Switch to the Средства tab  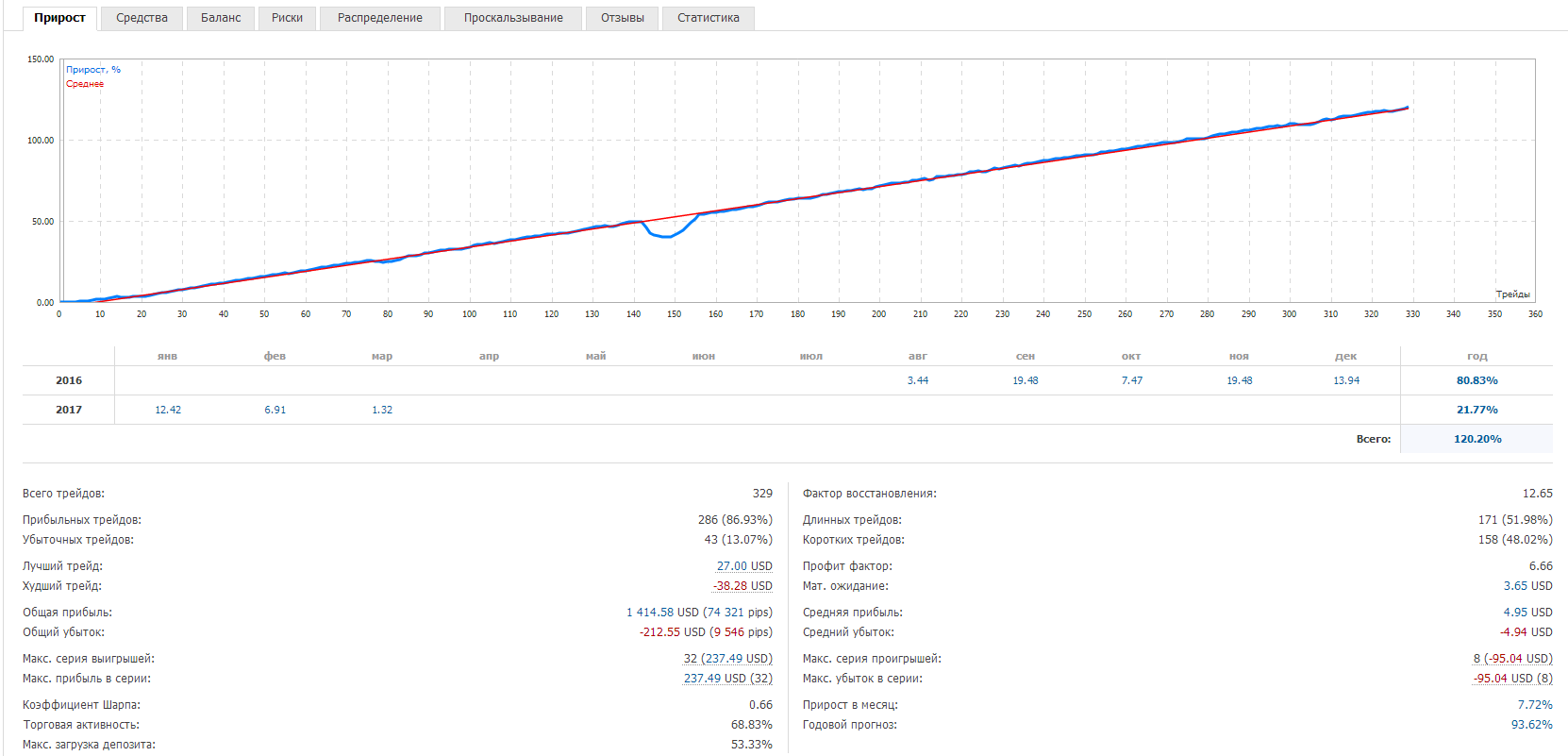(x=142, y=18)
